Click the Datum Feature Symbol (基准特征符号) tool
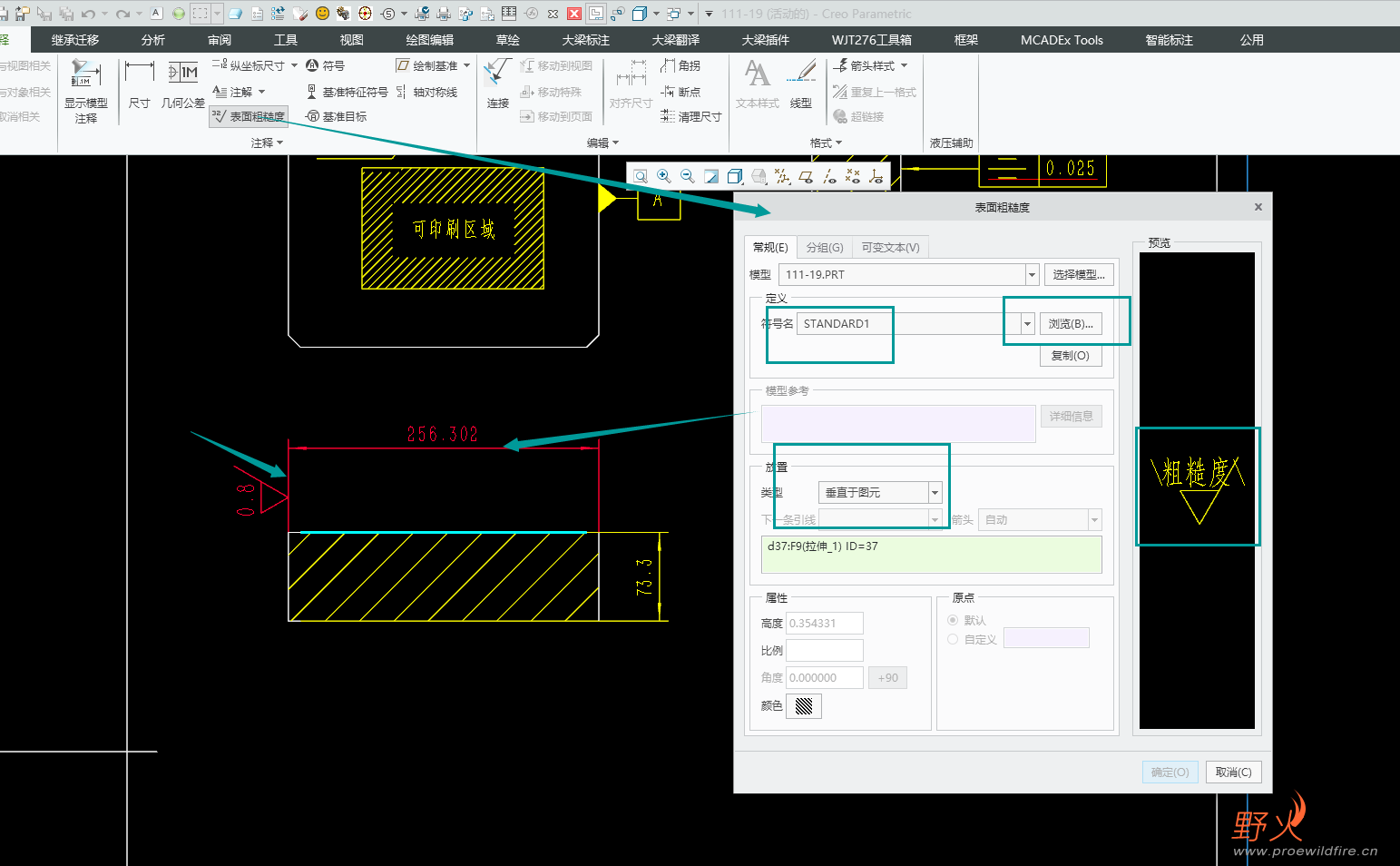 pyautogui.click(x=347, y=92)
